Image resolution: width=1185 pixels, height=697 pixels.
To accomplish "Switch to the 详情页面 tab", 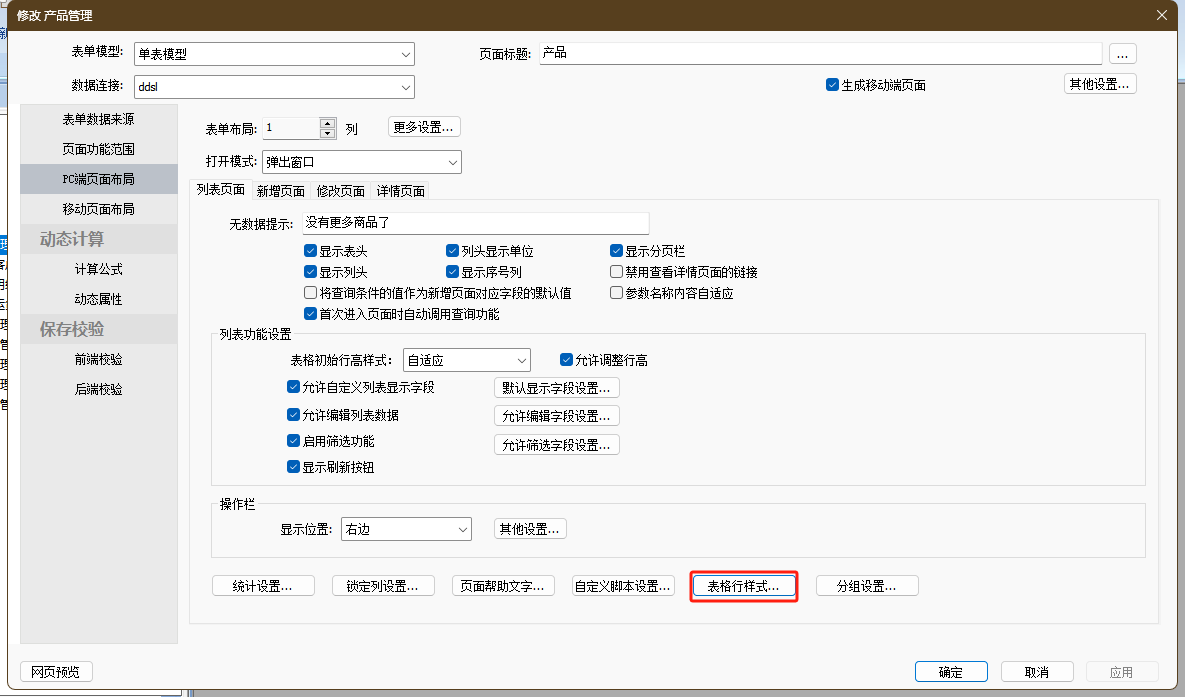I will (400, 191).
